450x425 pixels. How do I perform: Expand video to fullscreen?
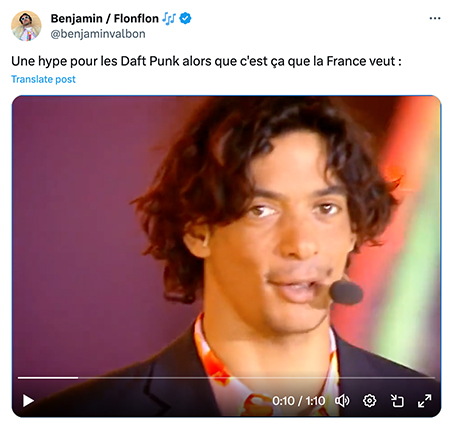424,400
